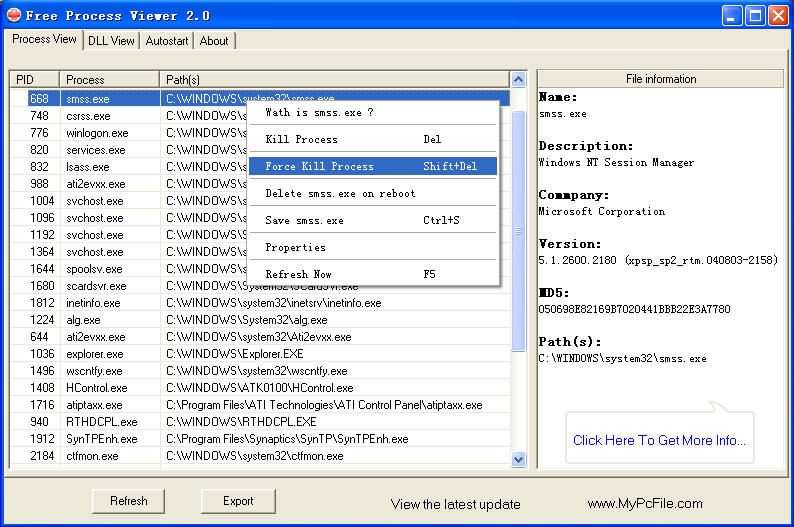Click 'Windows NT Session Manager' description text
The width and height of the screenshot is (794, 527).
click(x=616, y=163)
